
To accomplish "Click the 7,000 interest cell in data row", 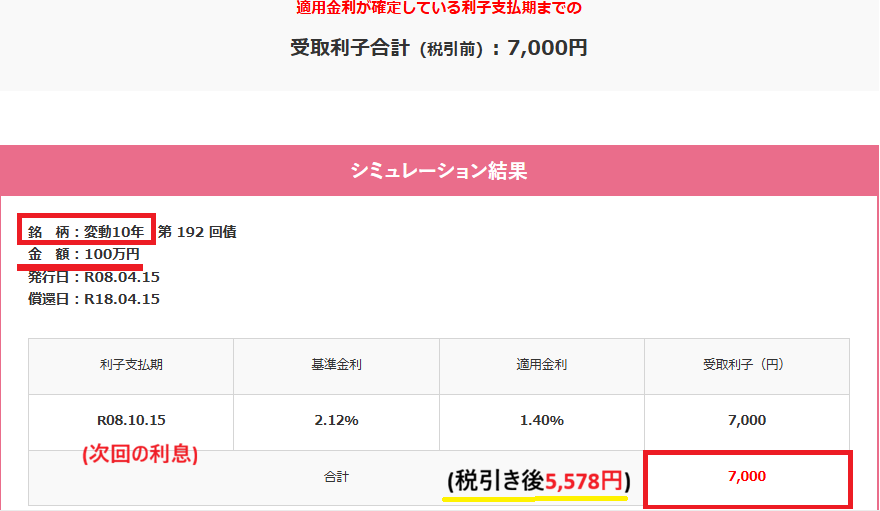I will pyautogui.click(x=746, y=420).
